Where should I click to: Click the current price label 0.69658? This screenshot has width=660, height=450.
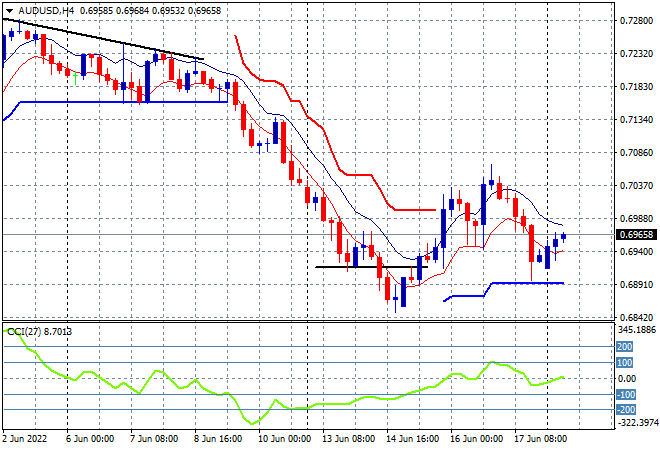click(x=636, y=235)
